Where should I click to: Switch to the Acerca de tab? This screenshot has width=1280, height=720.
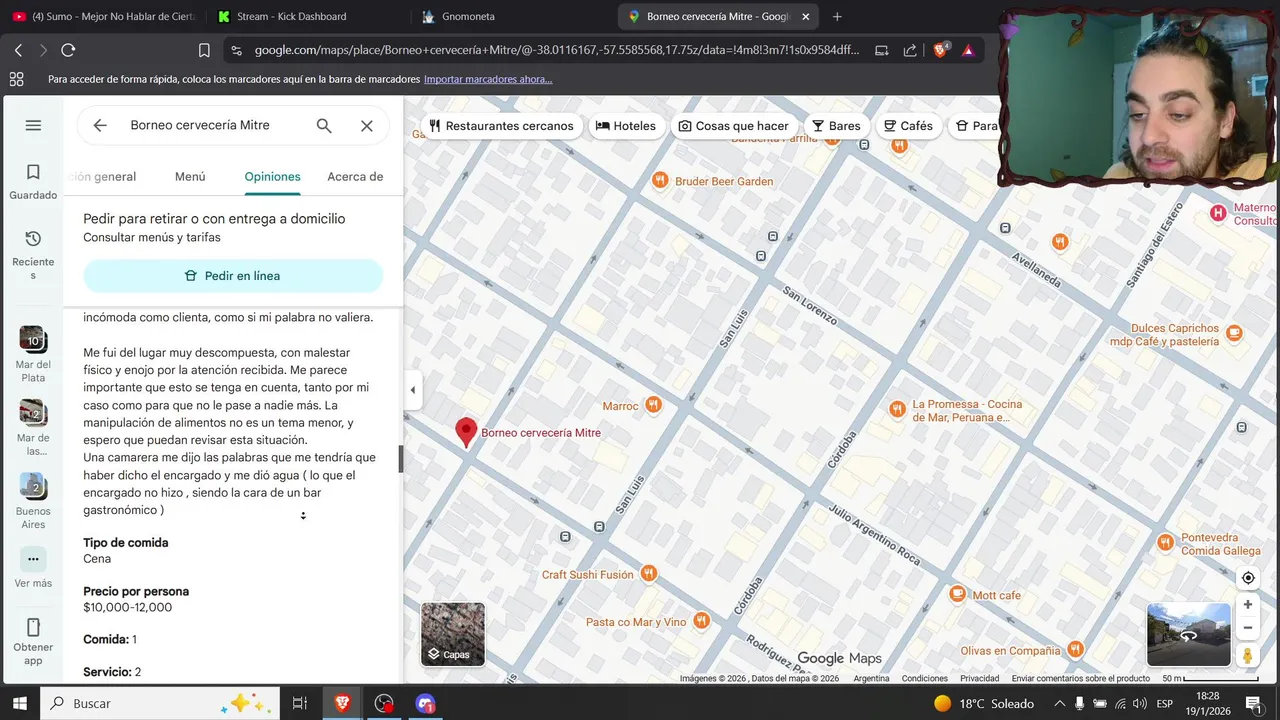[x=355, y=176]
